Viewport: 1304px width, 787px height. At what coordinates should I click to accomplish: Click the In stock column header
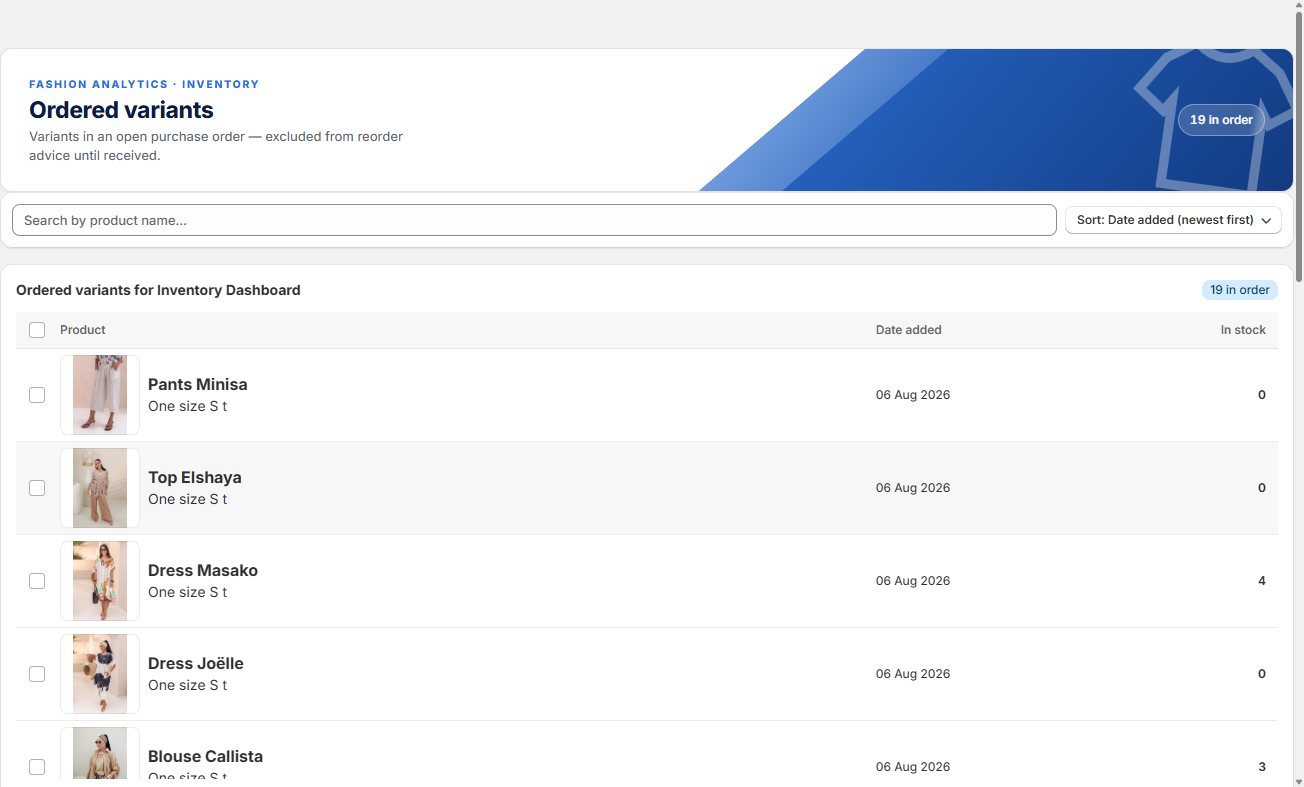coord(1243,330)
